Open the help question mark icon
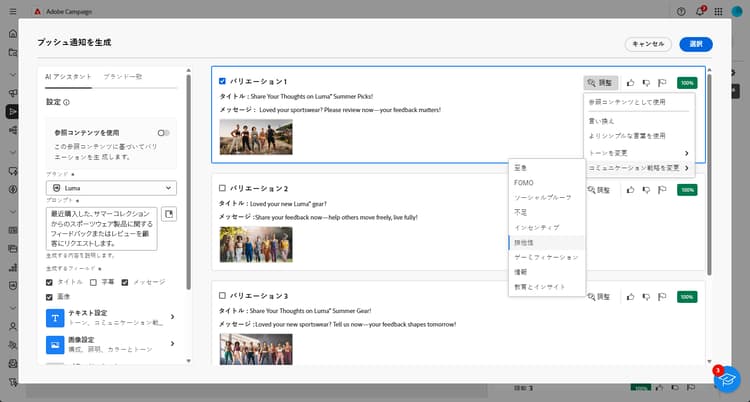 (x=681, y=12)
